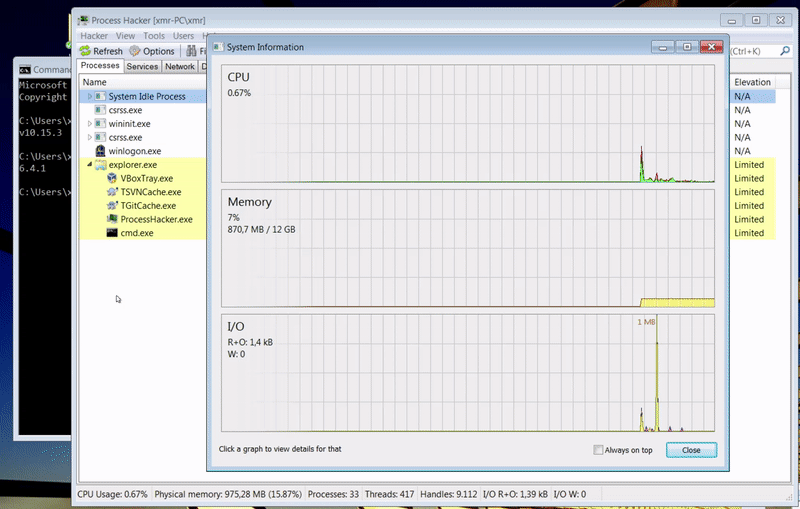
Task: Open the Hacker menu
Action: (94, 36)
